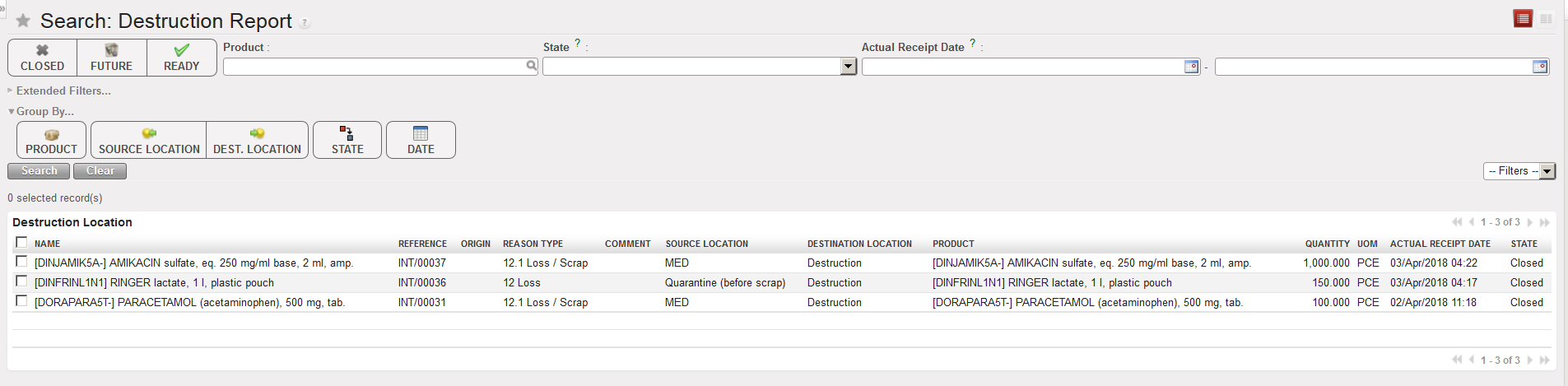Go to next page arrow above list
This screenshot has height=386, width=1568.
point(1530,222)
